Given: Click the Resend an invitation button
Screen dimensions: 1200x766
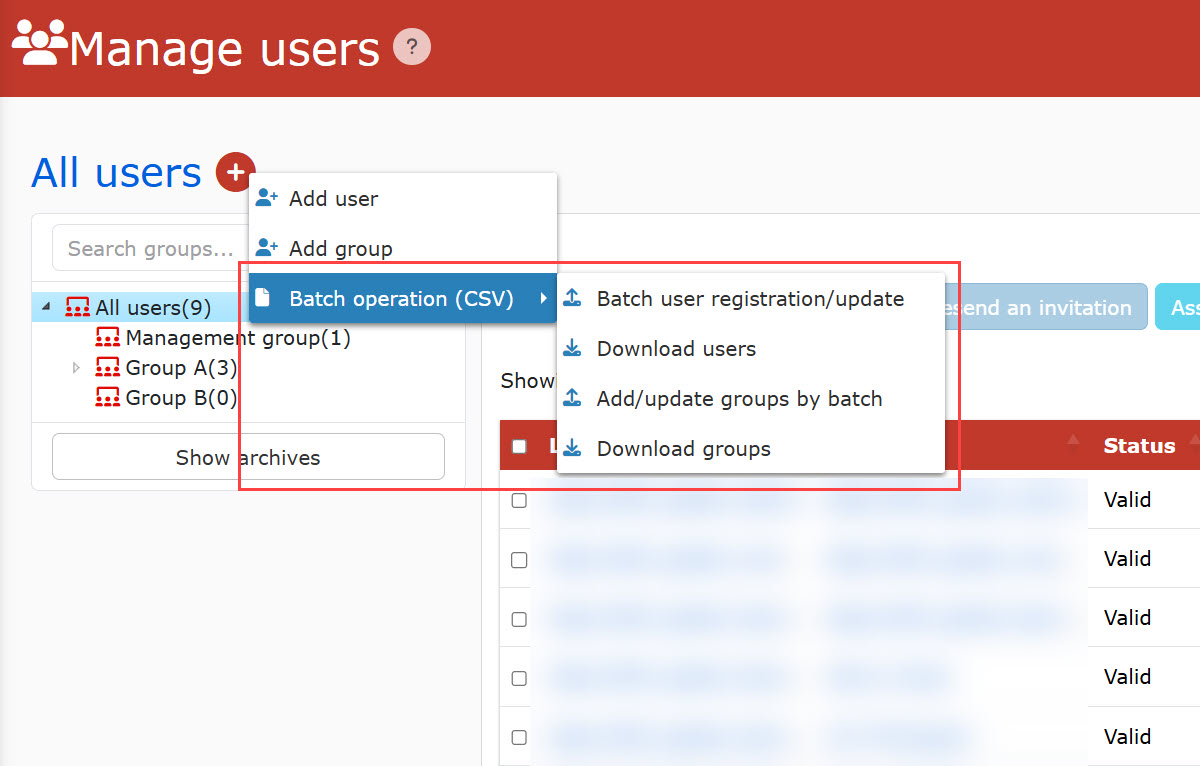Looking at the screenshot, I should [x=1040, y=307].
